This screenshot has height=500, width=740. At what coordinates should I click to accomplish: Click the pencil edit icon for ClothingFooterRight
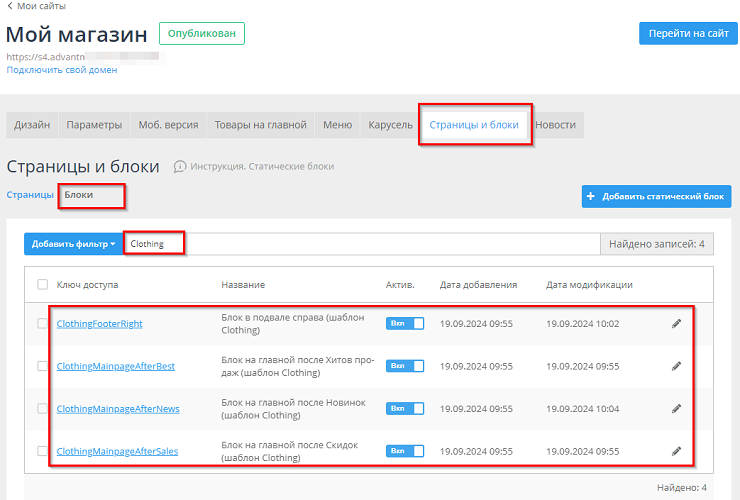(x=676, y=323)
